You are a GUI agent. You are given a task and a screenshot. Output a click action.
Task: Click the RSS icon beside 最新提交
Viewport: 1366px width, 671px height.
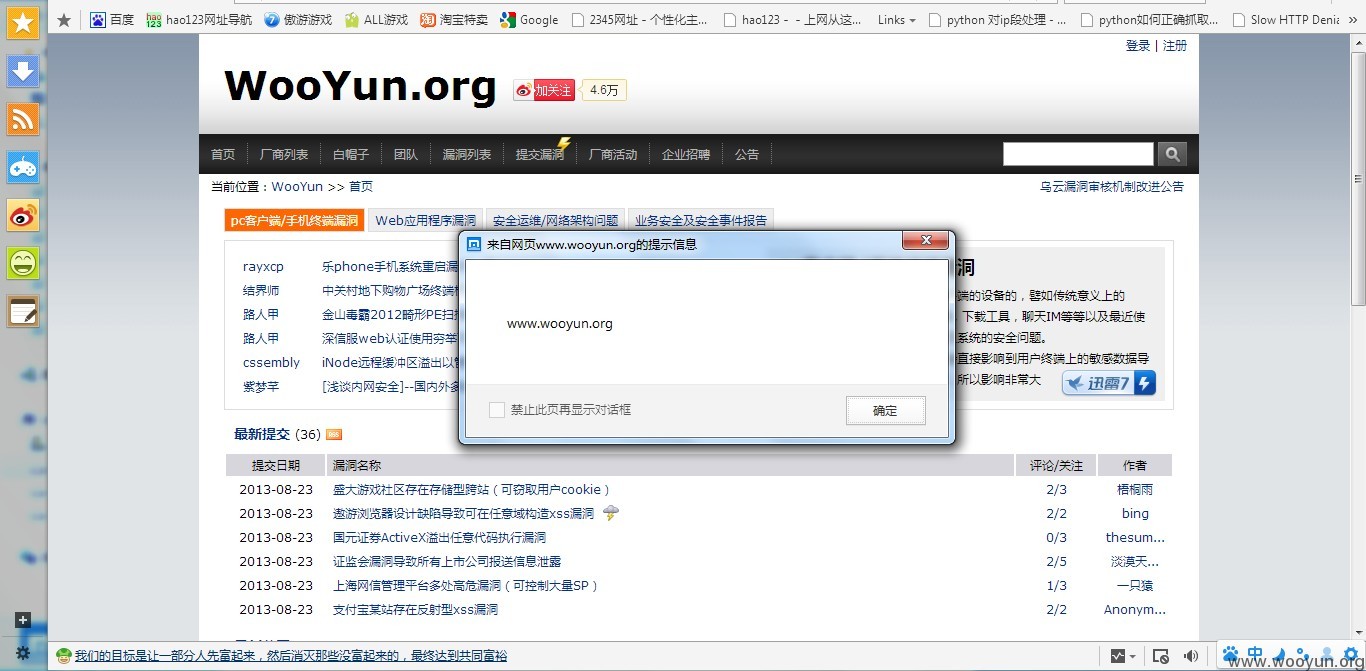pyautogui.click(x=334, y=434)
